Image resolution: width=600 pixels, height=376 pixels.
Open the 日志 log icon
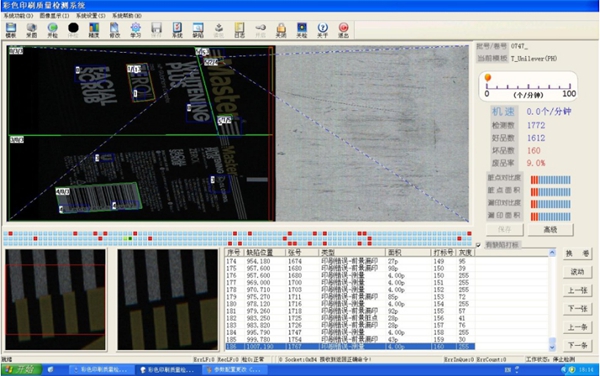pyautogui.click(x=239, y=30)
